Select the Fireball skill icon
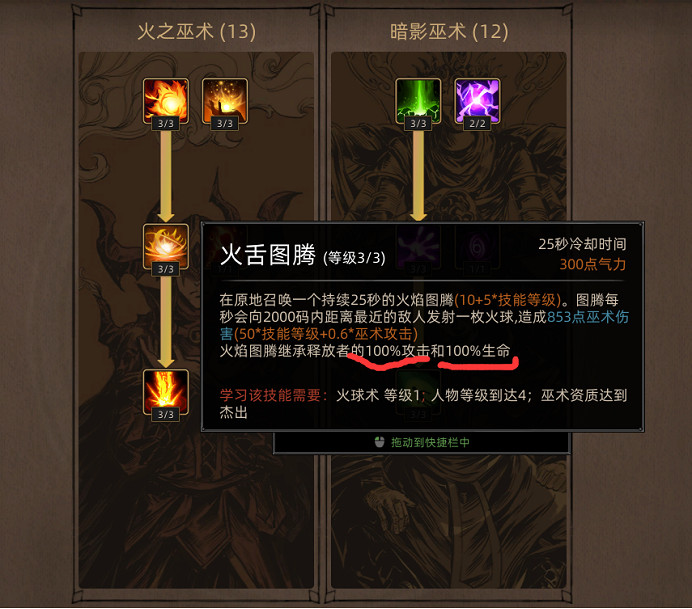The width and height of the screenshot is (692, 609). [x=165, y=101]
